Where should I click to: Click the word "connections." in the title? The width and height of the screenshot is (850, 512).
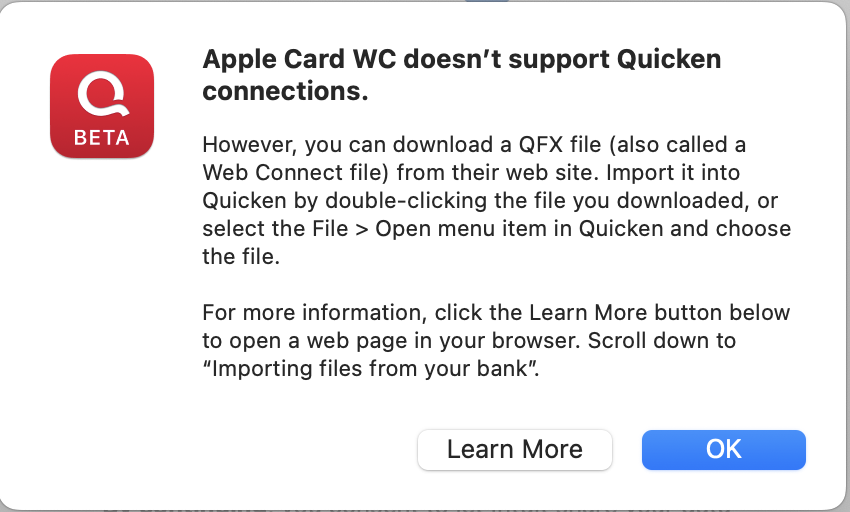285,91
